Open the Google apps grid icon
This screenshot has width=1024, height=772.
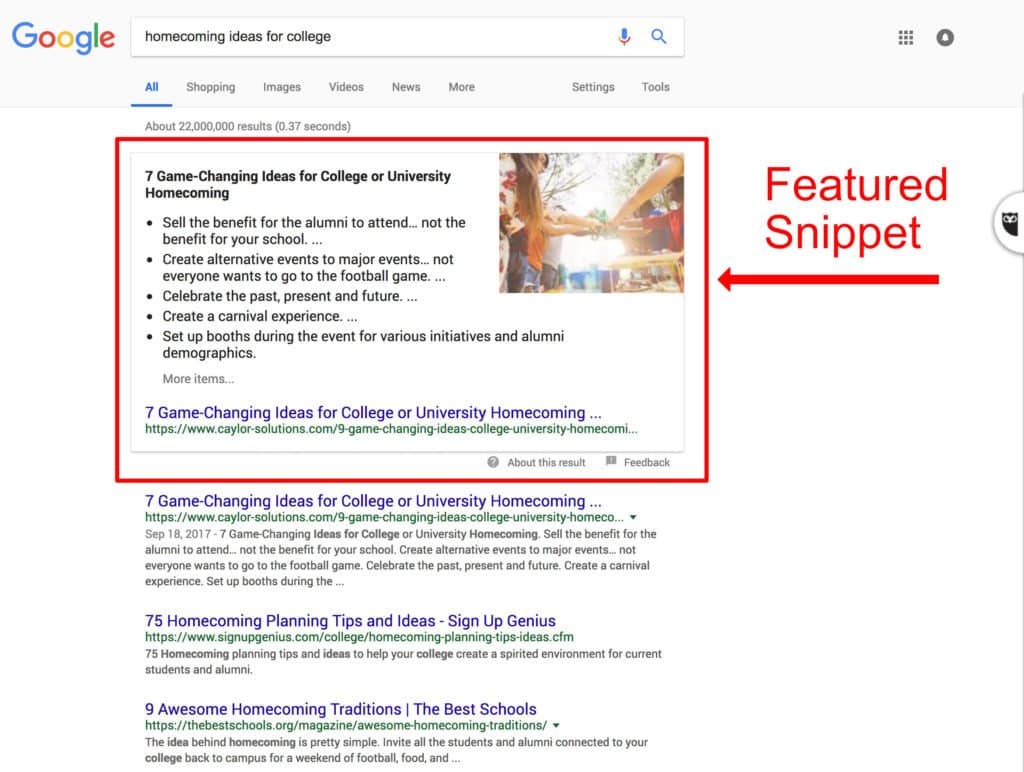(x=905, y=37)
